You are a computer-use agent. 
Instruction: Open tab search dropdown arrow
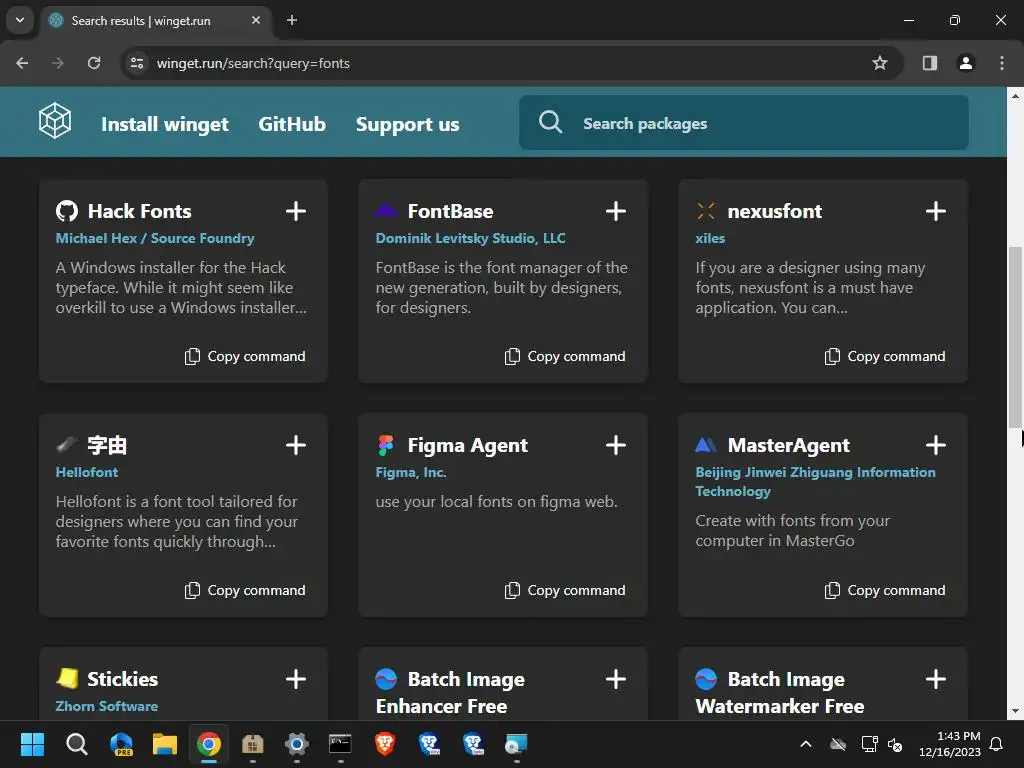[20, 20]
